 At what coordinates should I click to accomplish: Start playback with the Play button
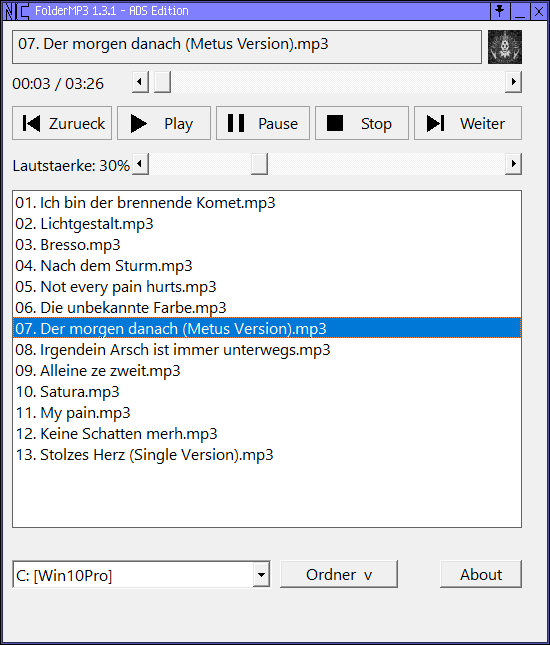pos(164,123)
